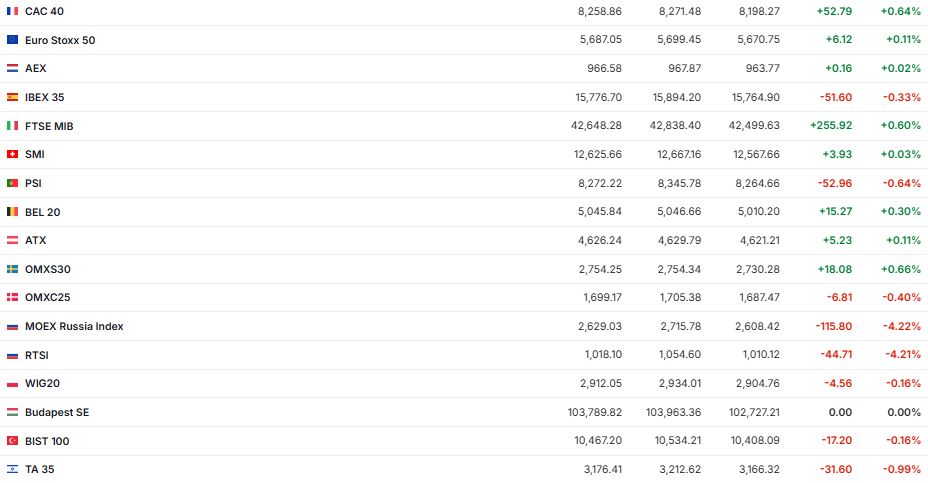Click the Israel flag icon beside TA 35
Viewport: 928px width, 483px height.
coord(12,469)
